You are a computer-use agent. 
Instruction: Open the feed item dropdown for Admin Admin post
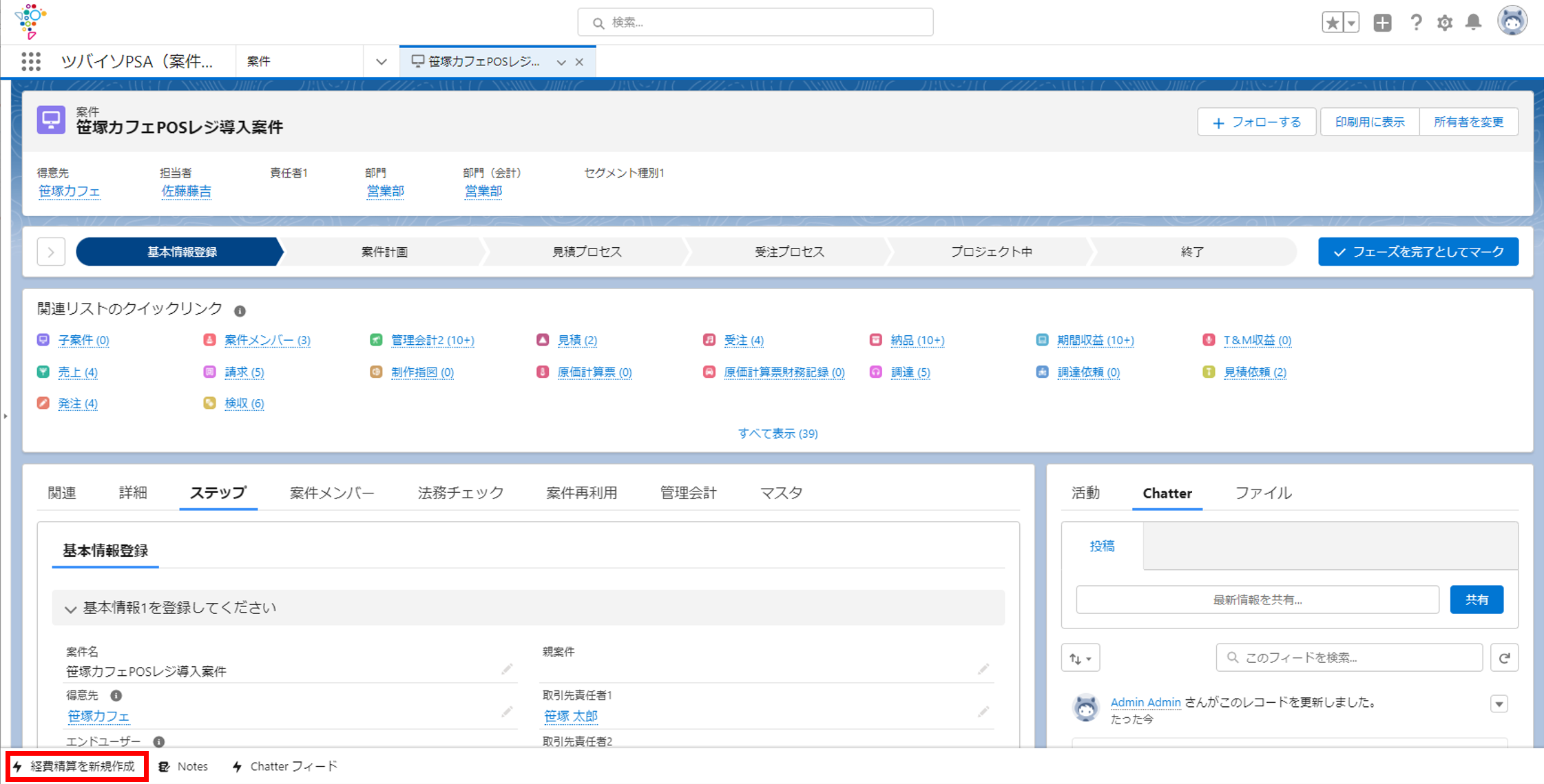point(1499,704)
